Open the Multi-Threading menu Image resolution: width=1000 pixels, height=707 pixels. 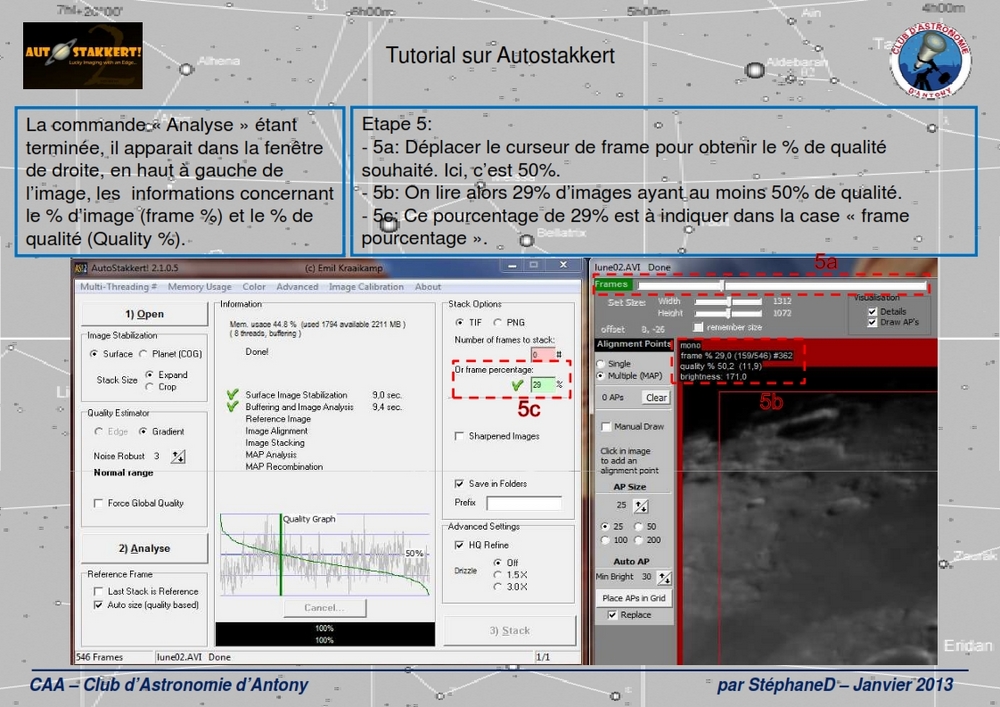point(118,287)
